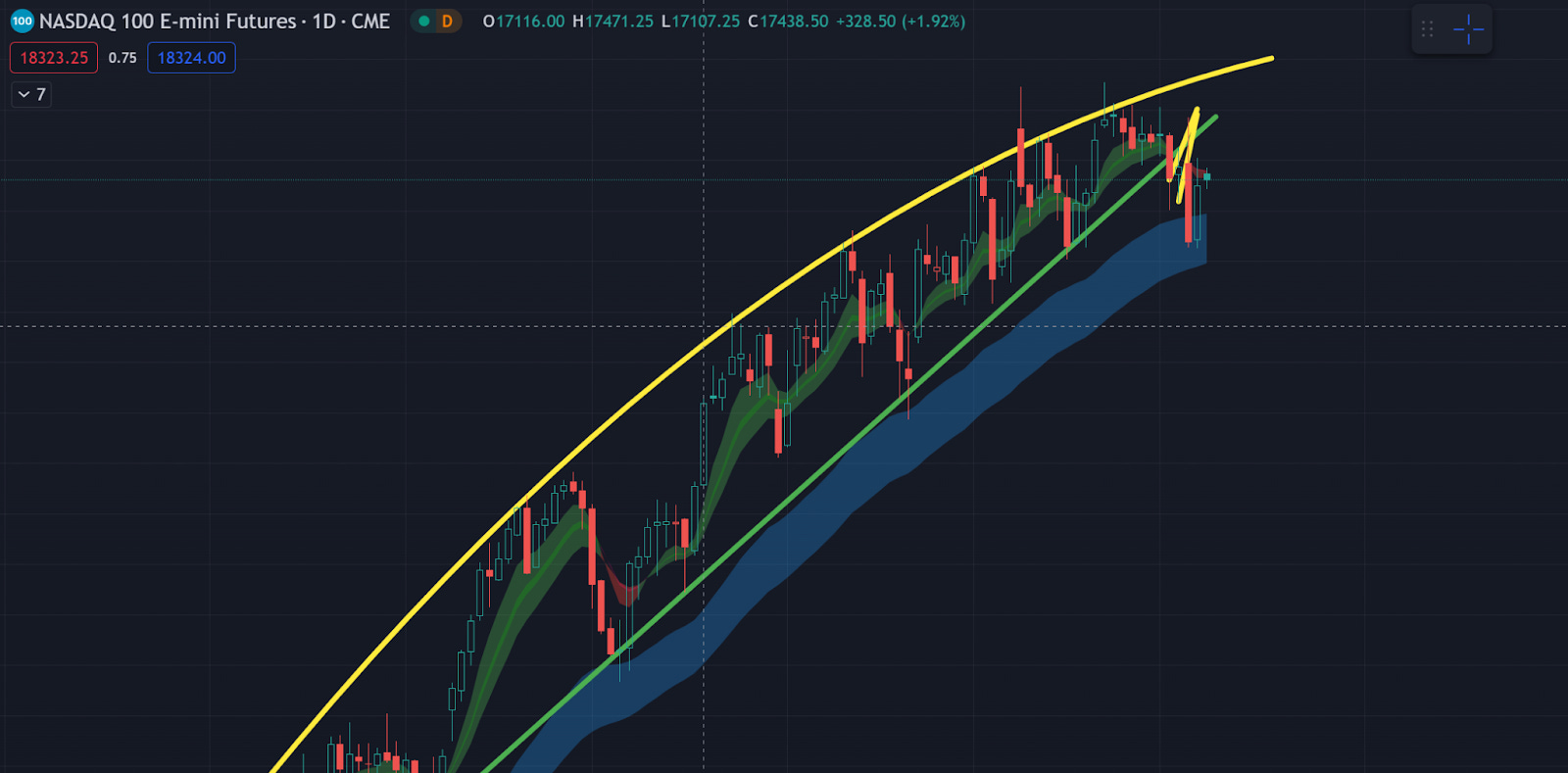Click the red sell price 18323.25 button
Screen dimensions: 1568x773
pos(54,58)
